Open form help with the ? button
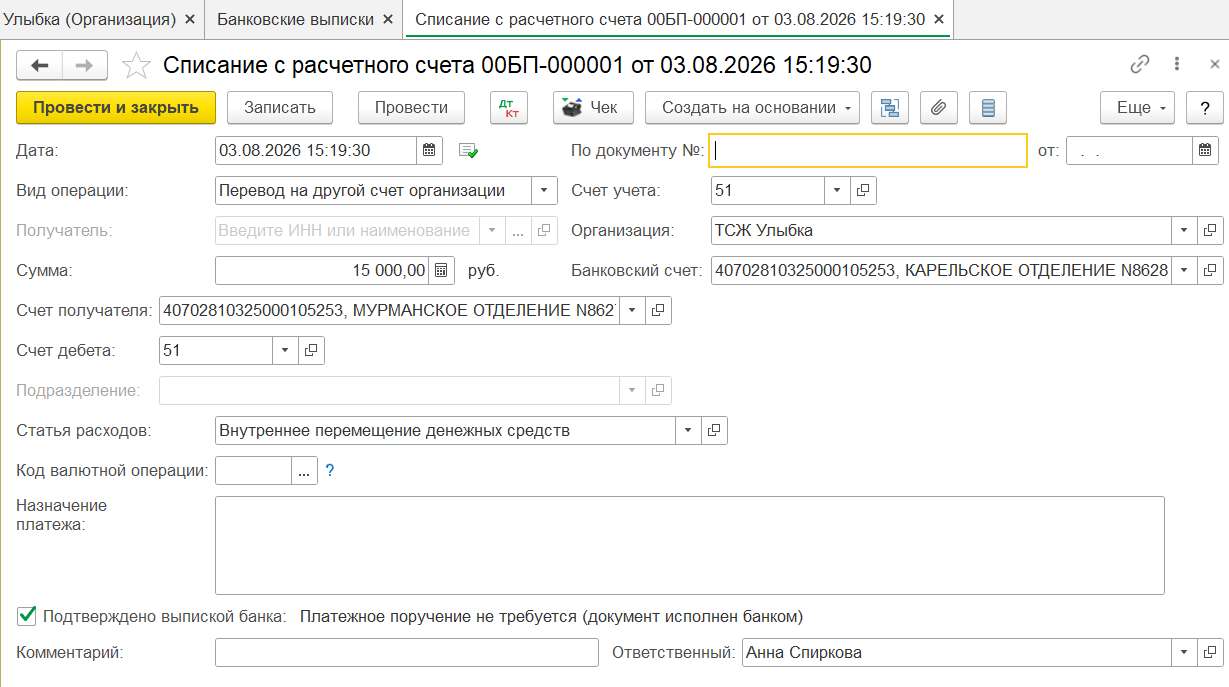The image size is (1229, 687). pos(1205,108)
